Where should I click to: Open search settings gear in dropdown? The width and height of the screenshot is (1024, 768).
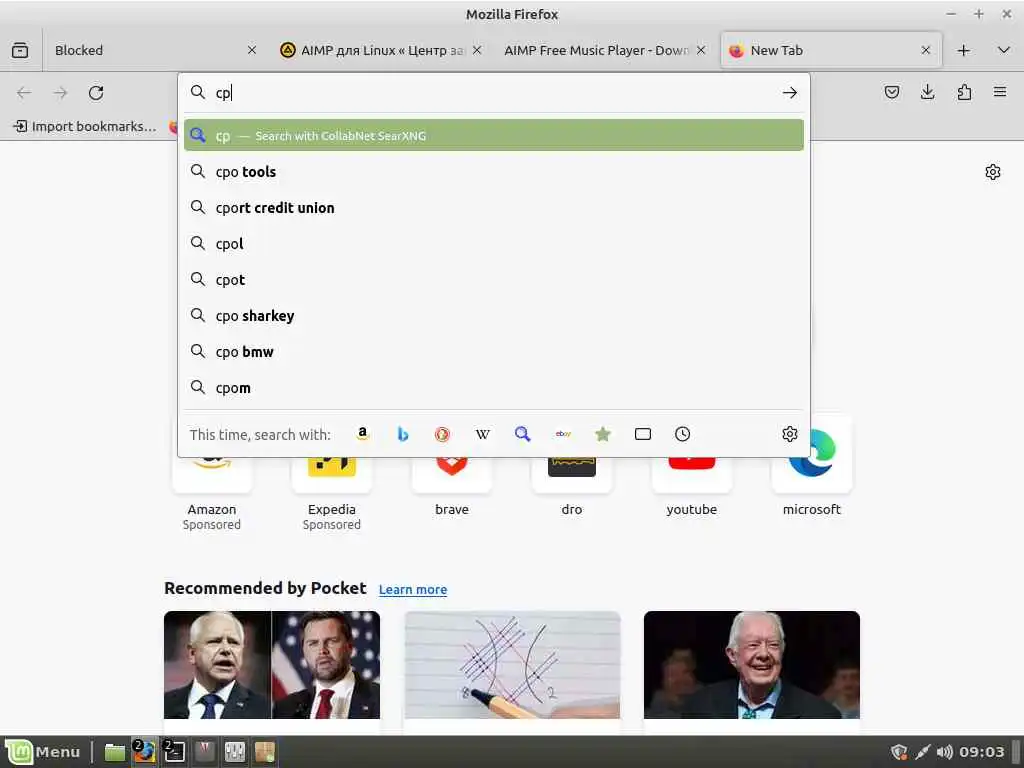tap(790, 434)
